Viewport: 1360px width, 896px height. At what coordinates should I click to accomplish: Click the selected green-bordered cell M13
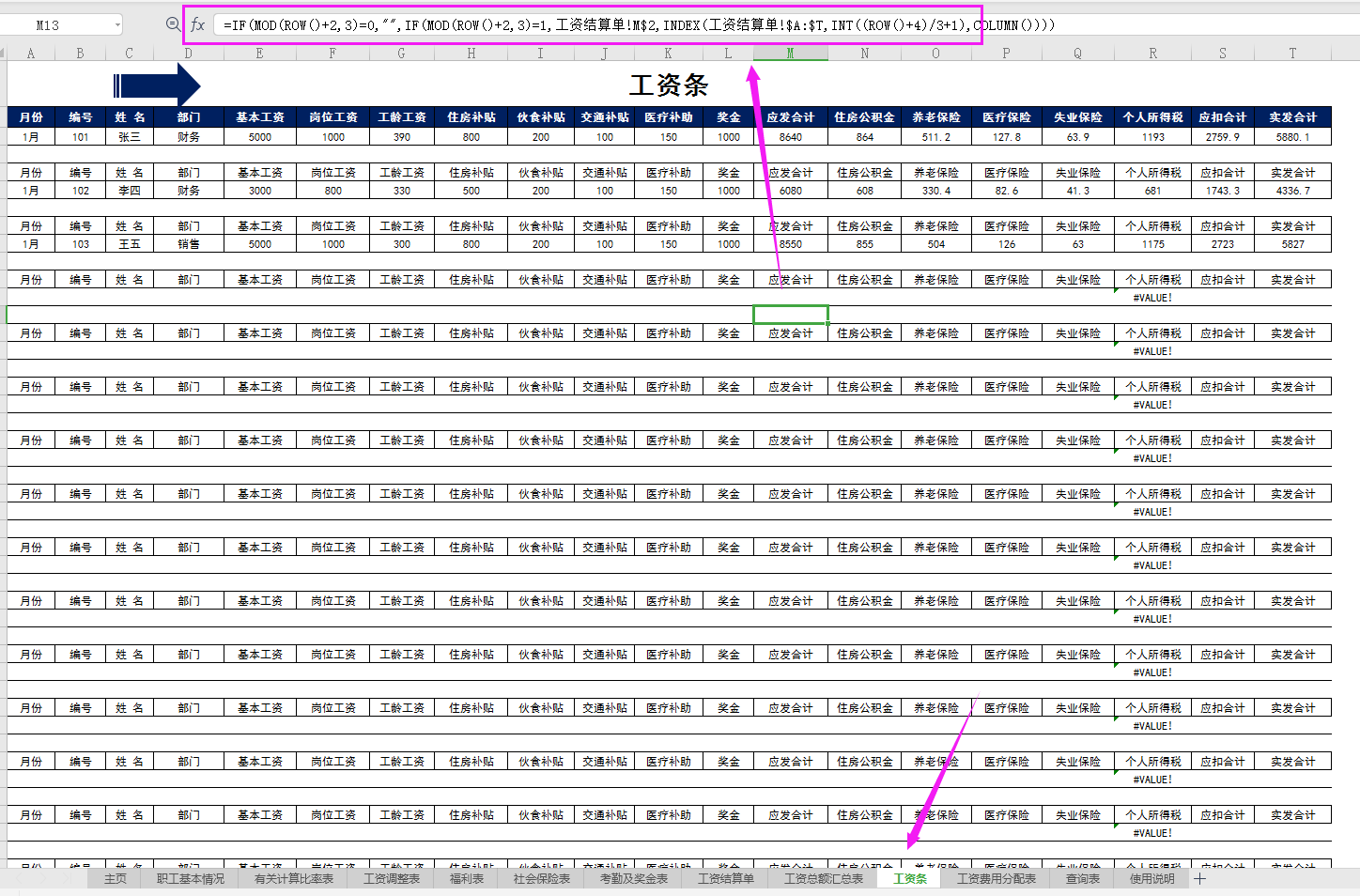791,315
